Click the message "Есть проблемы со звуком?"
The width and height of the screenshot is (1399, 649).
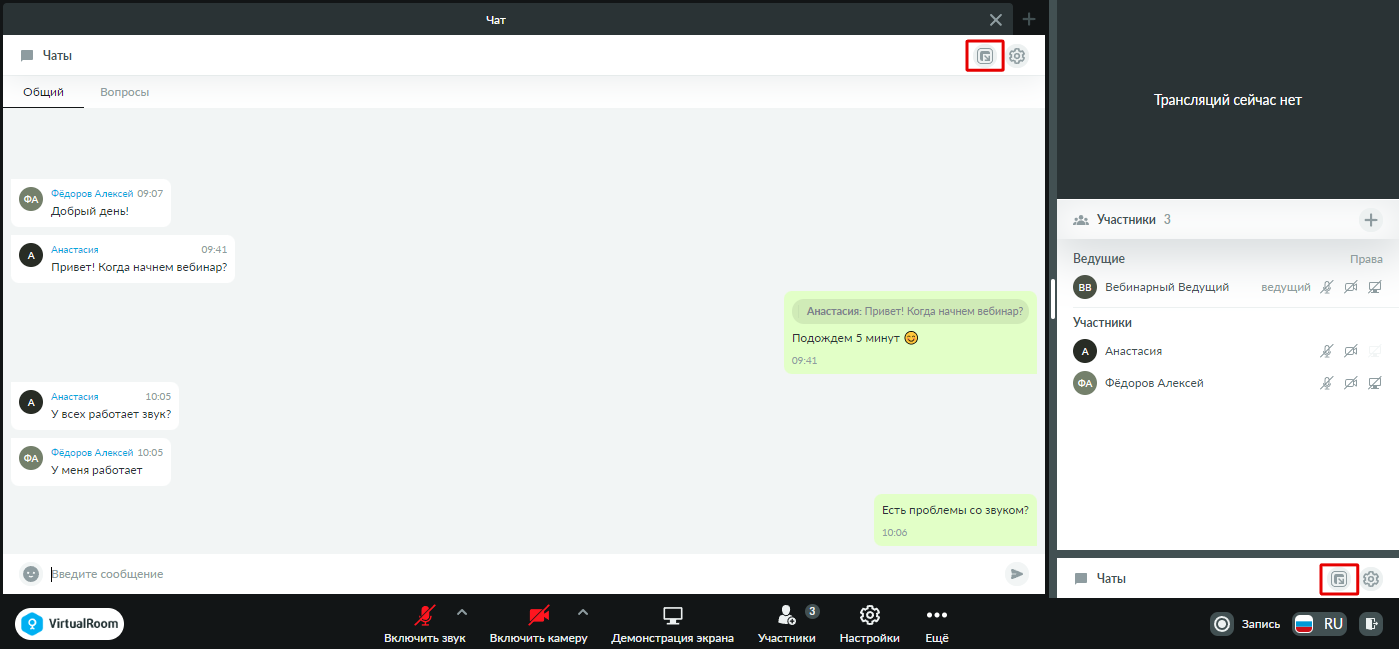955,510
